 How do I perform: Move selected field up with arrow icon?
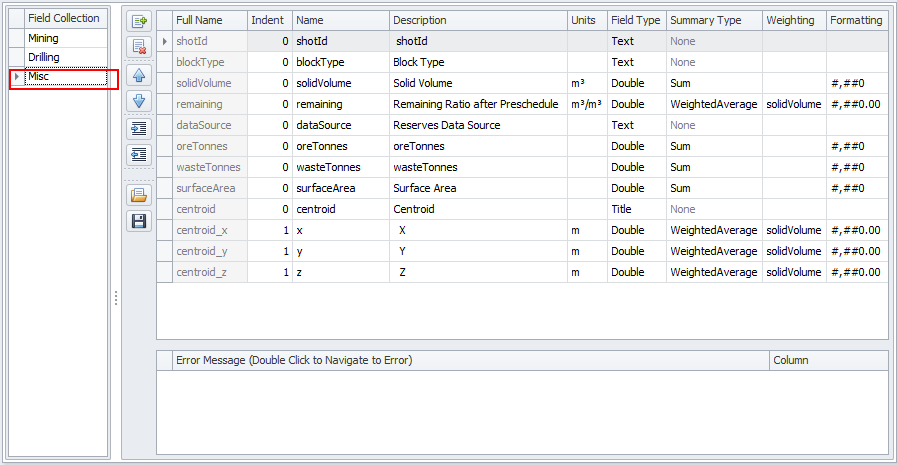point(139,75)
